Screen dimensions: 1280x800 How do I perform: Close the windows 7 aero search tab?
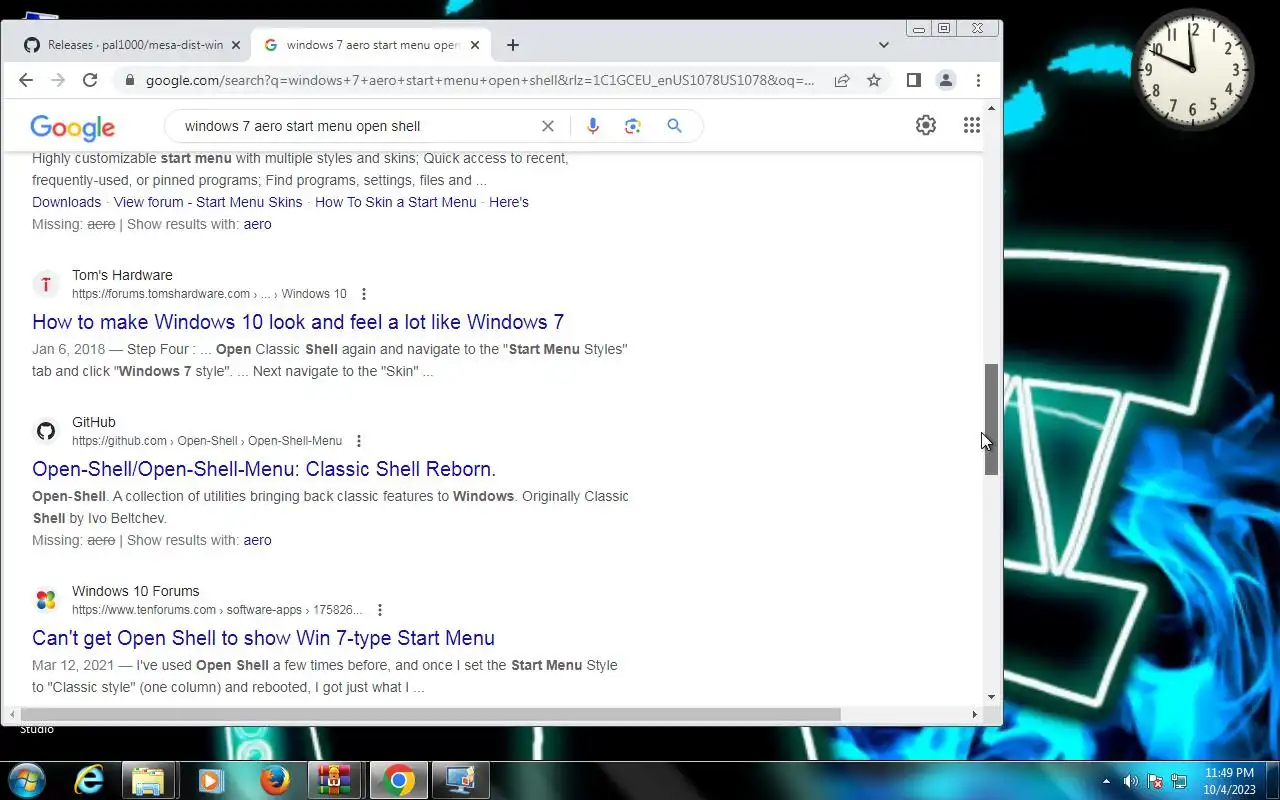tap(475, 45)
